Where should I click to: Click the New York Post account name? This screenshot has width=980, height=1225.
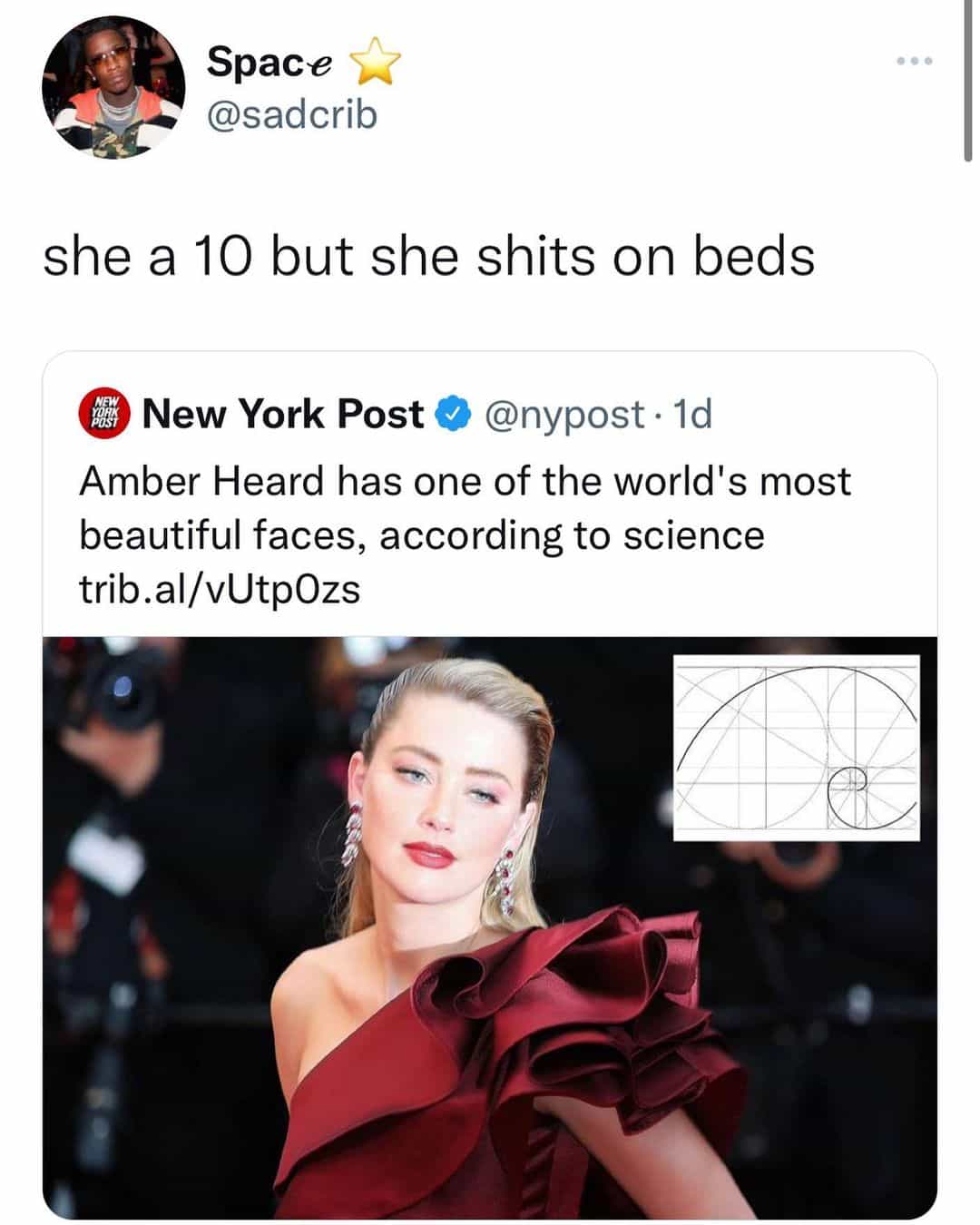pos(283,415)
